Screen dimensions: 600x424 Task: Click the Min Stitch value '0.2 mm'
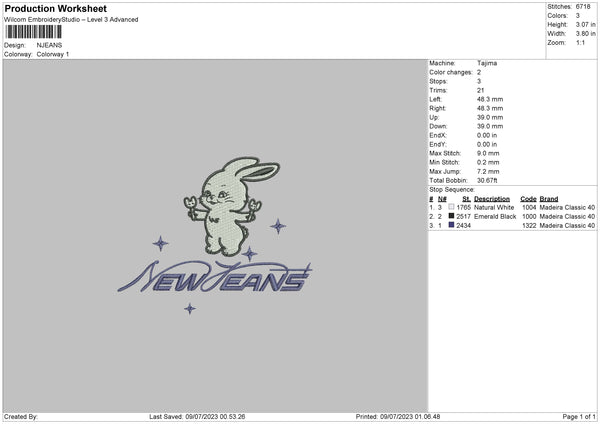(x=488, y=162)
